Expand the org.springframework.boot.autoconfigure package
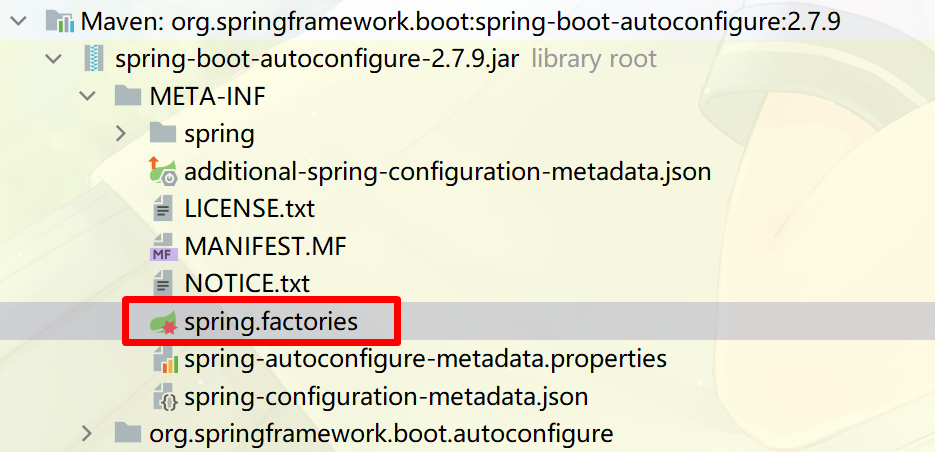The image size is (935, 452). [87, 433]
